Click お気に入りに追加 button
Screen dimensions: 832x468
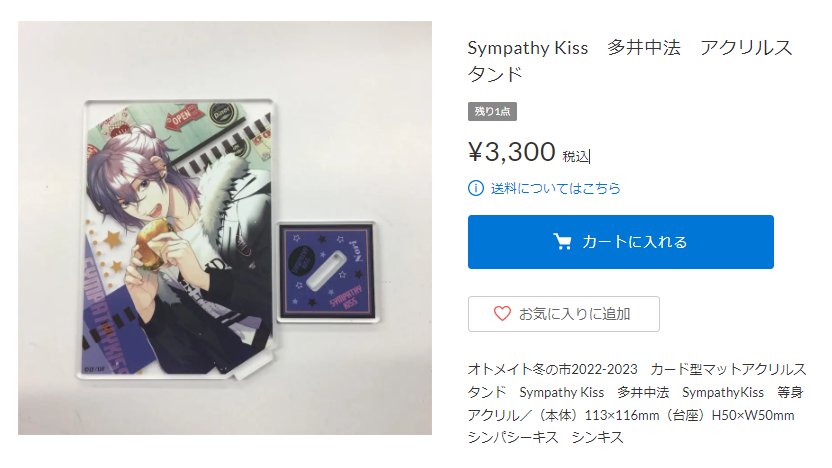(564, 314)
